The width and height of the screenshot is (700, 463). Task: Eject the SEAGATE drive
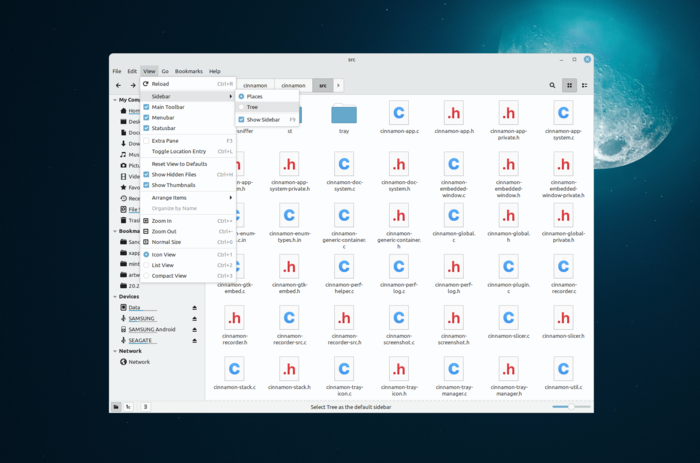click(195, 340)
